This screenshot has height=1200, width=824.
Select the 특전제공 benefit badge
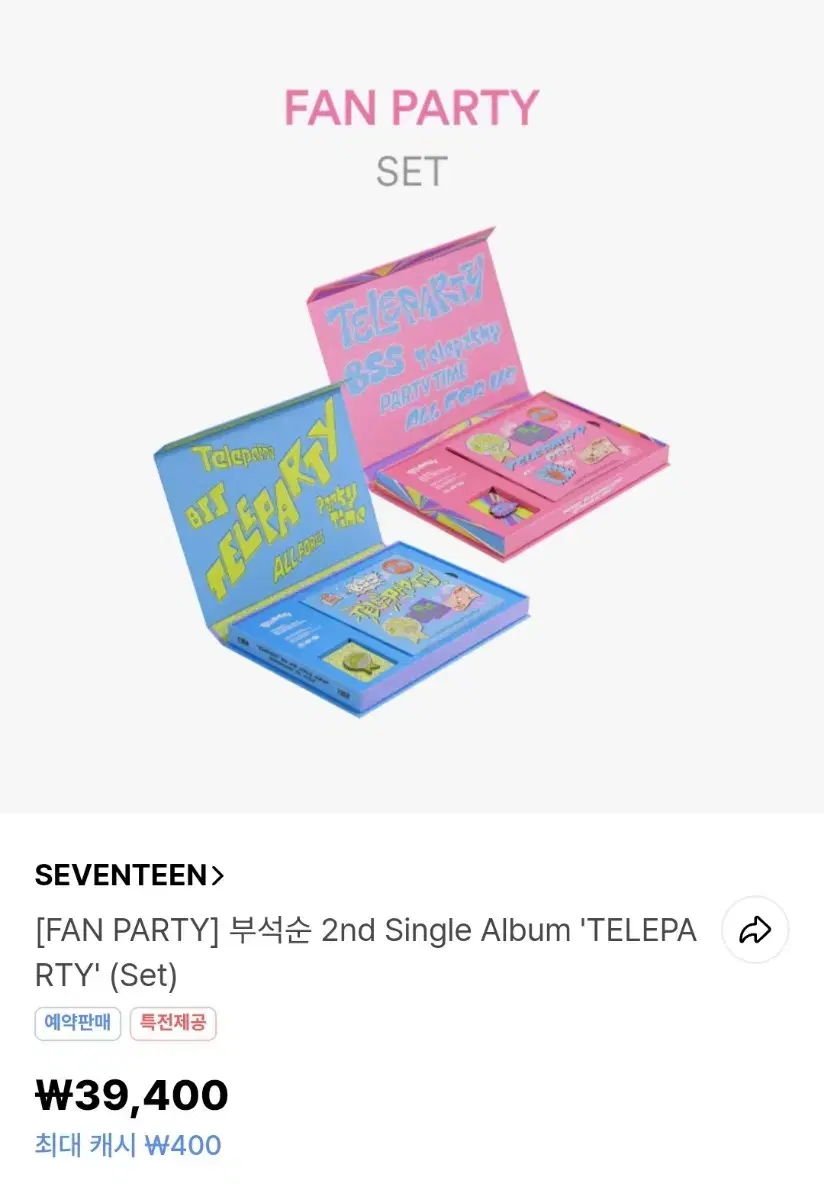click(x=173, y=1023)
